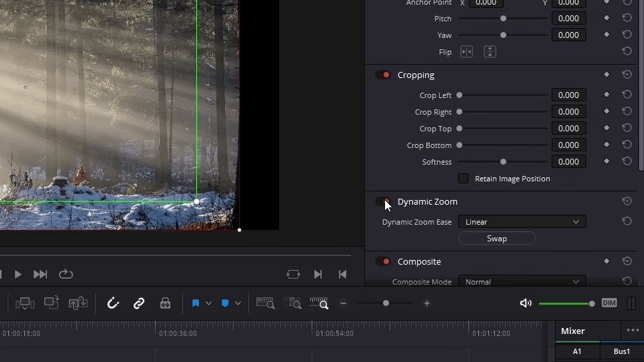Play the timeline forward
Image resolution: width=644 pixels, height=362 pixels.
pos(18,274)
